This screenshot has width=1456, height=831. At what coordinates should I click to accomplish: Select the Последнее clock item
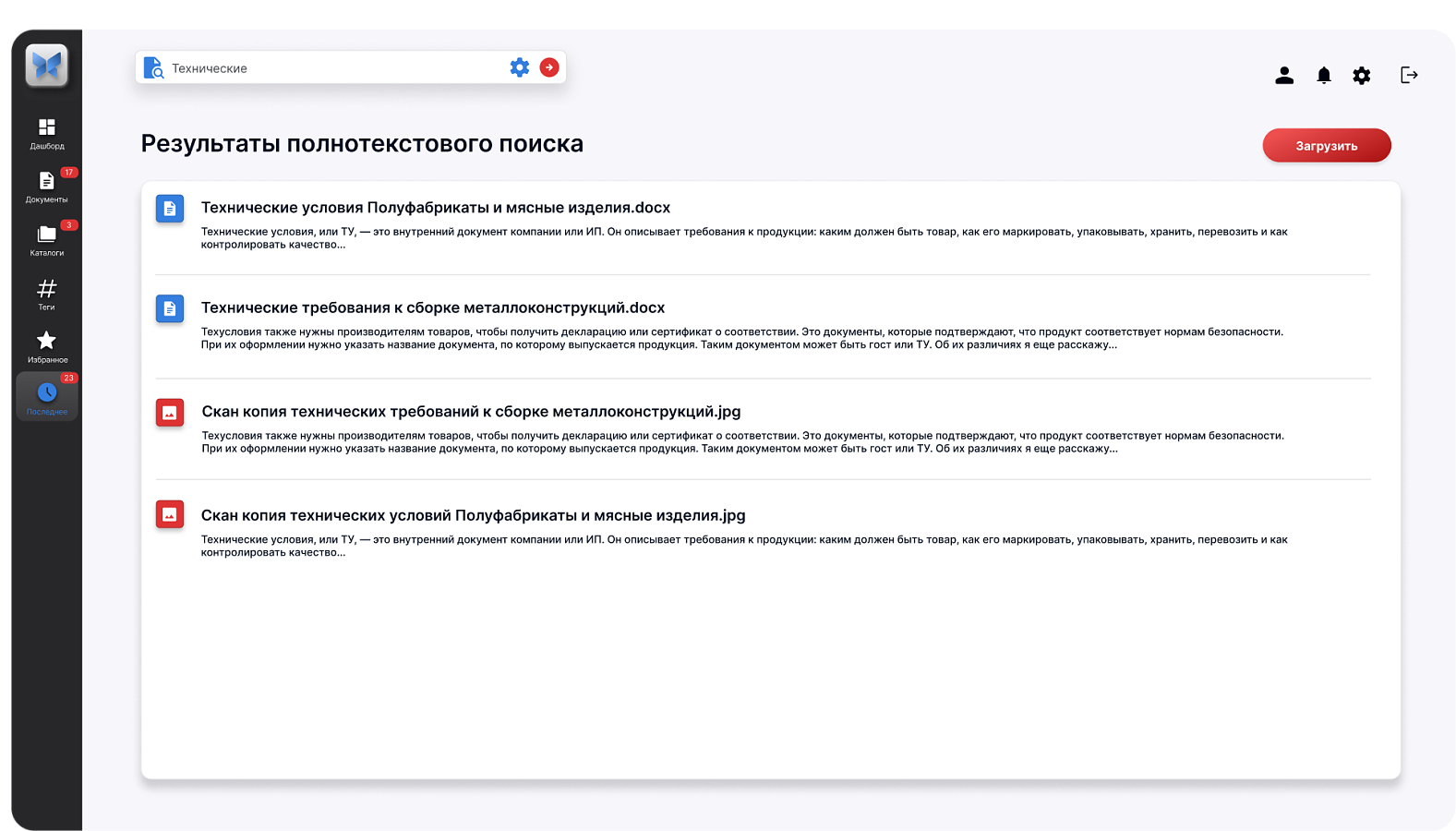pyautogui.click(x=47, y=397)
